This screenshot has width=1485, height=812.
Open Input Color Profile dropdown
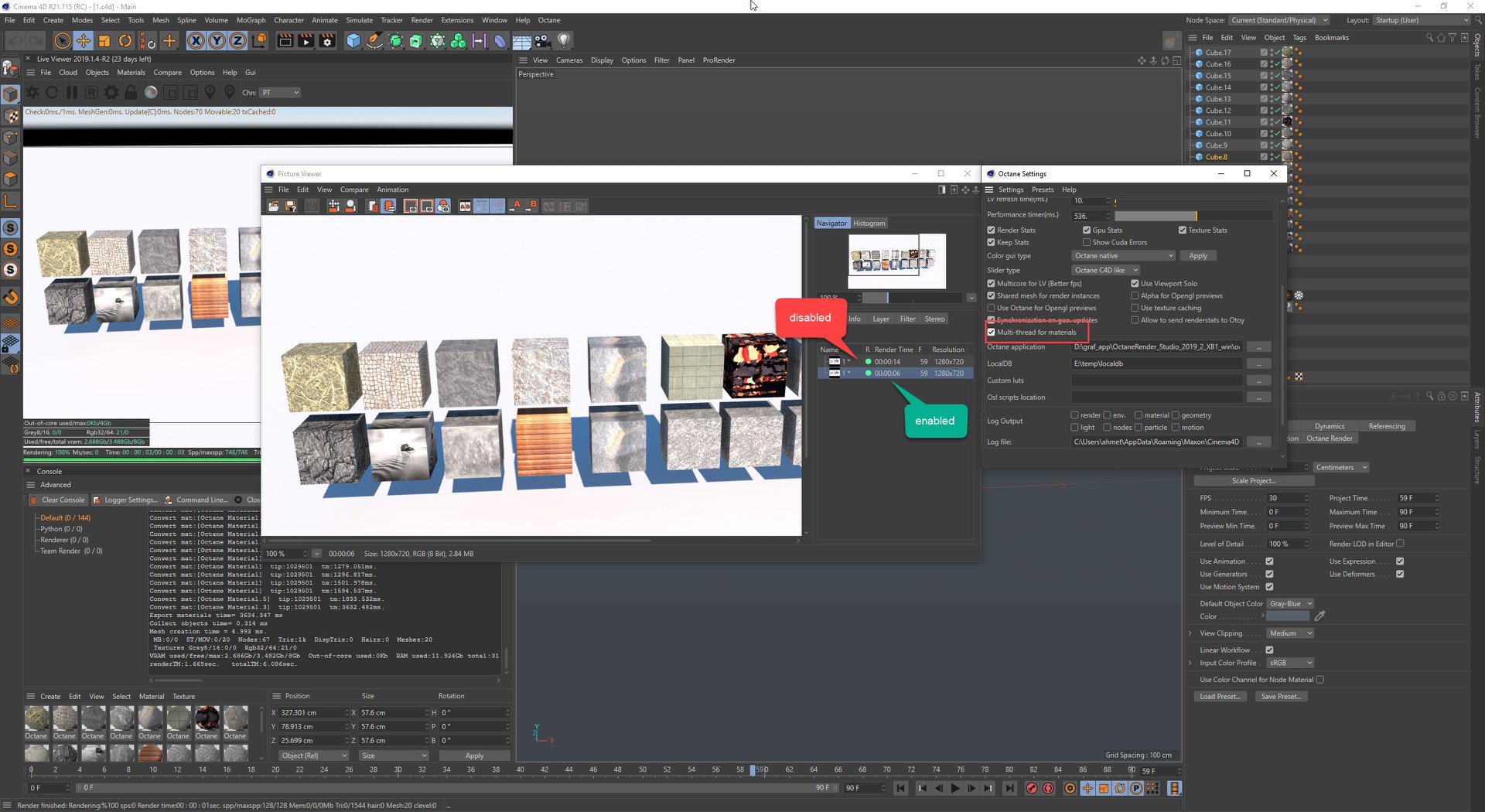tap(1291, 663)
